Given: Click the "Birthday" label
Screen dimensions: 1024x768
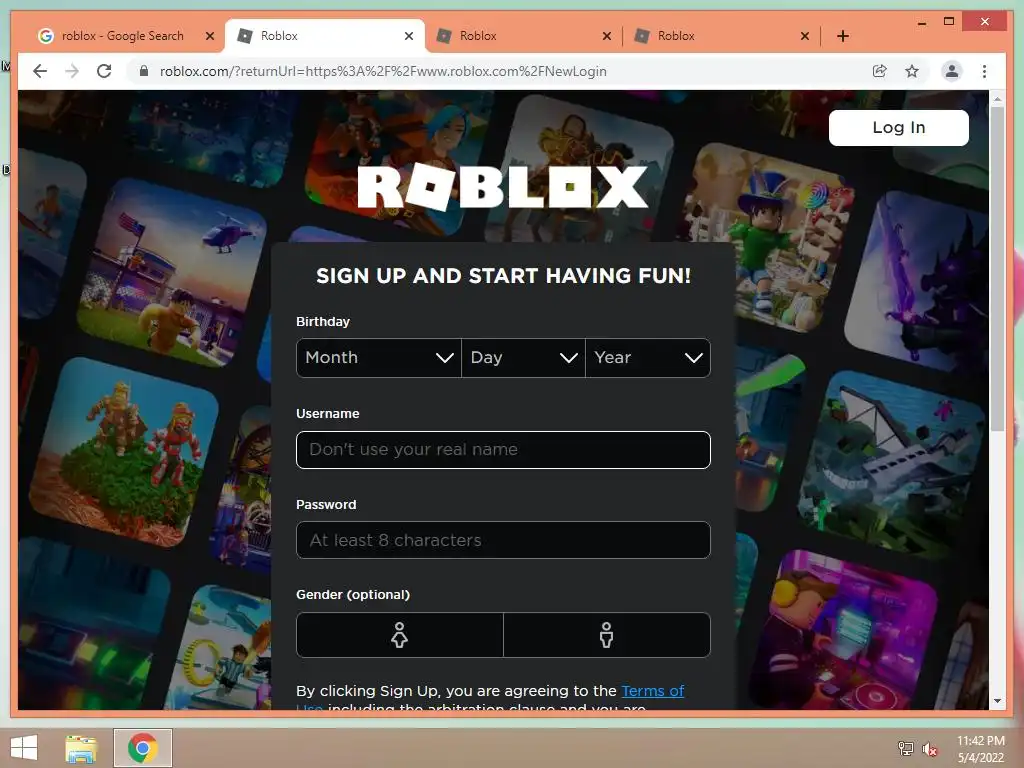Looking at the screenshot, I should pyautogui.click(x=323, y=321).
